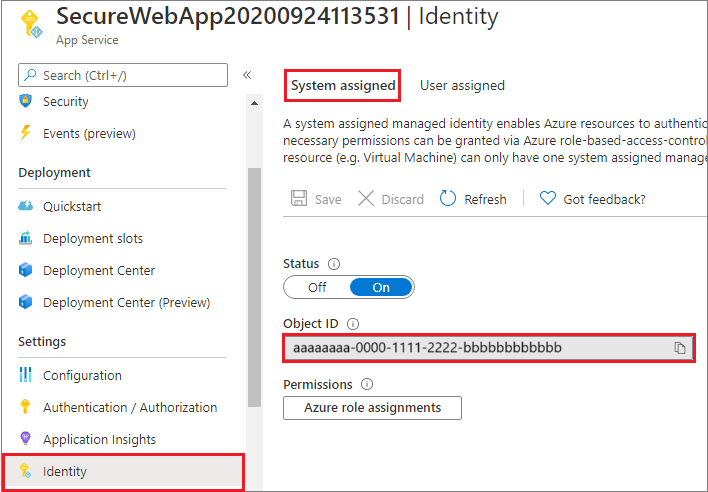The image size is (708, 492).
Task: Click the App Service subtitle text
Action: (x=87, y=40)
